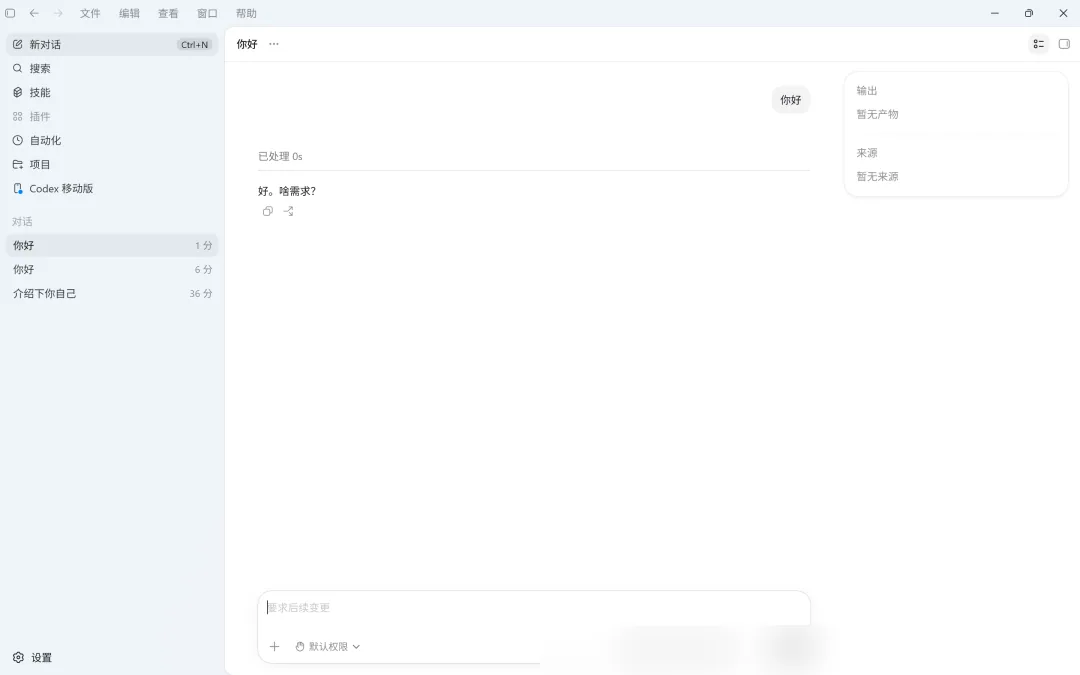The image size is (1080, 675).
Task: Open the 自动化 section
Action: (112, 141)
